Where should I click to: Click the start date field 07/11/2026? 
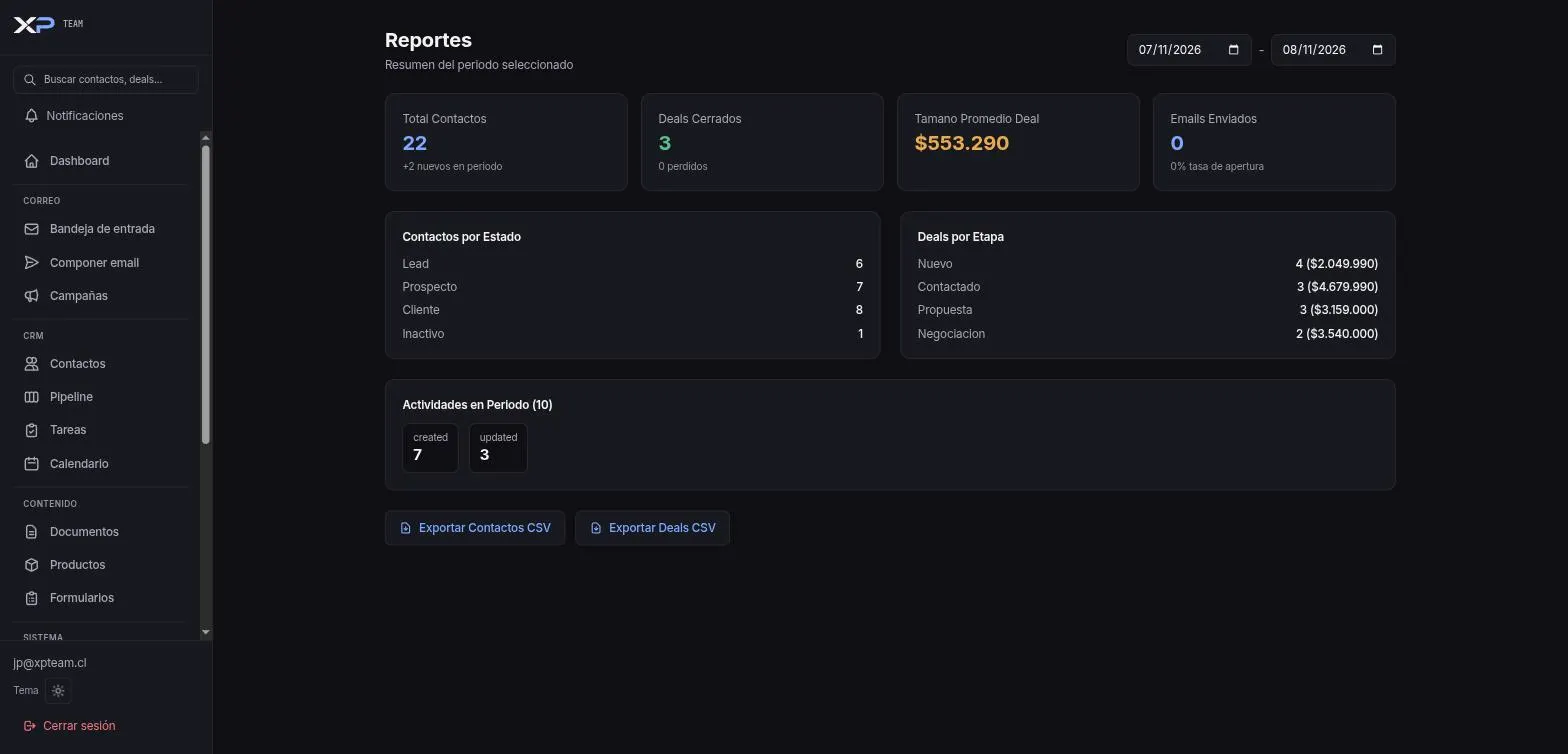point(1189,50)
